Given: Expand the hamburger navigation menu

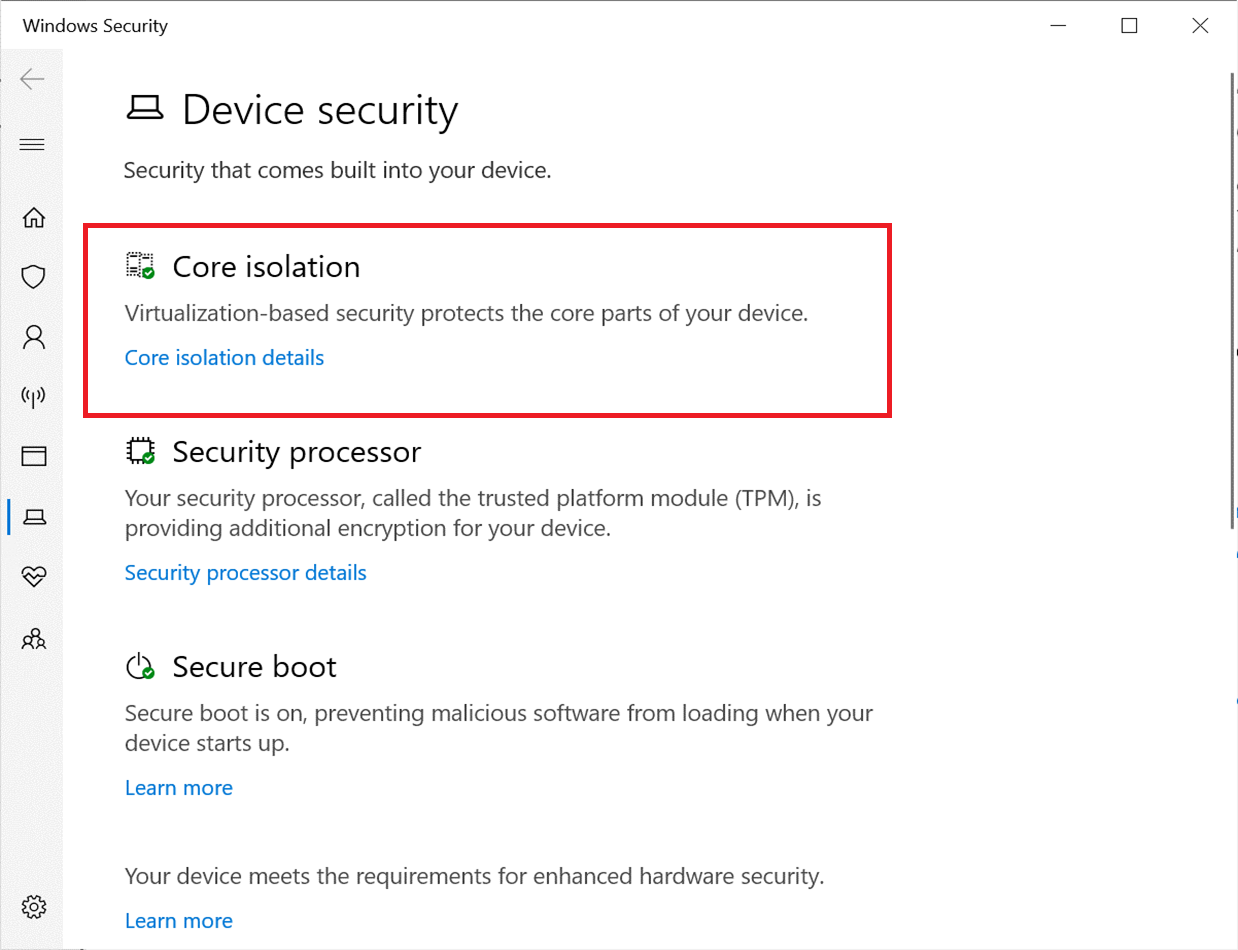Looking at the screenshot, I should point(32,145).
